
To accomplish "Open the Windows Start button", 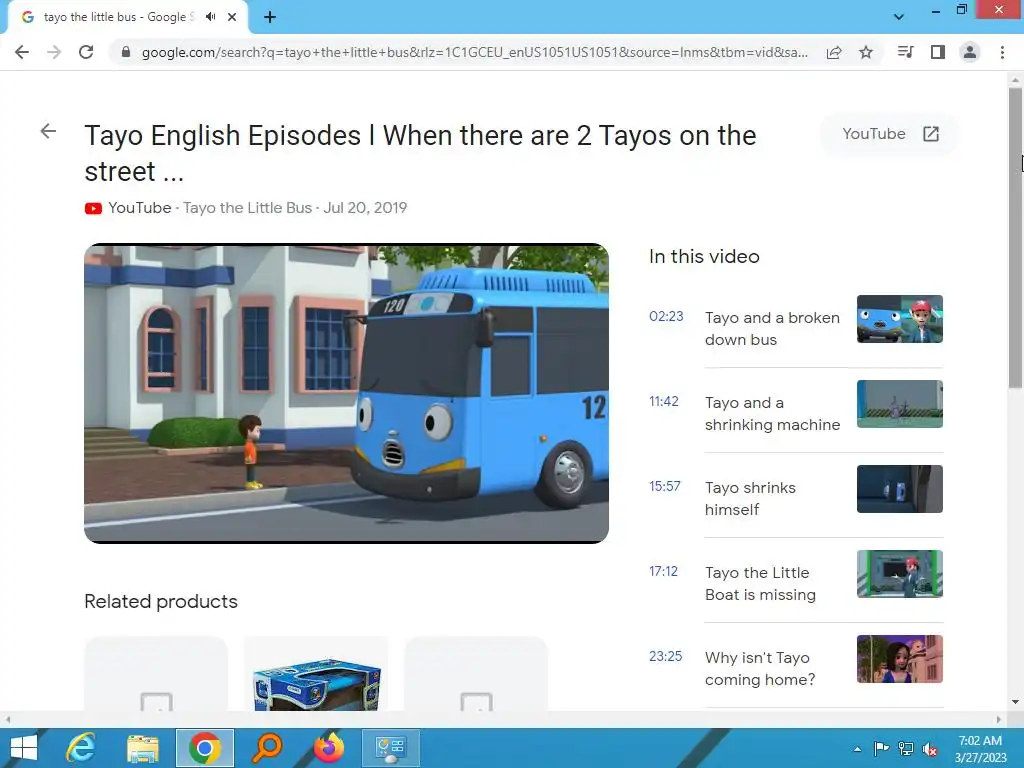I will pyautogui.click(x=24, y=748).
